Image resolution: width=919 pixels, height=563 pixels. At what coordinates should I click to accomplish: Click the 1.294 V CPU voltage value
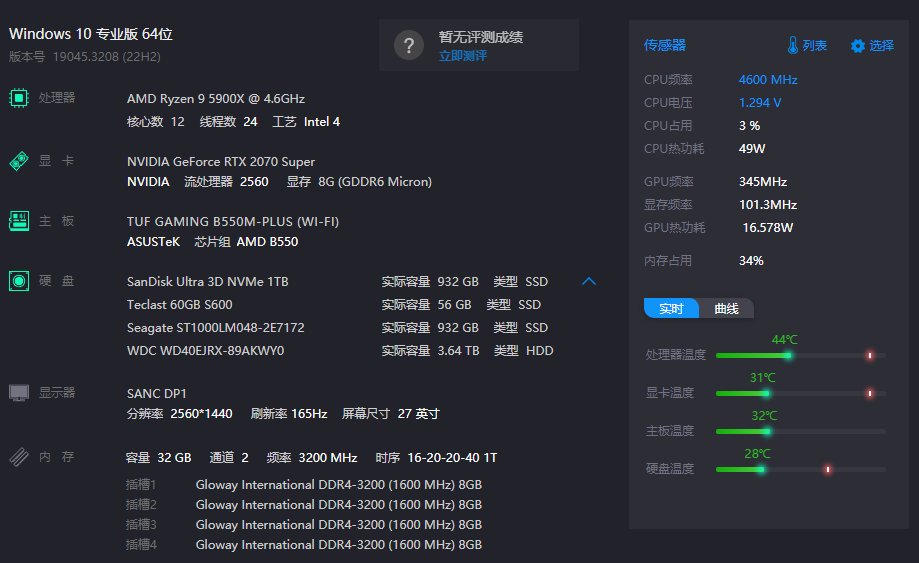760,103
